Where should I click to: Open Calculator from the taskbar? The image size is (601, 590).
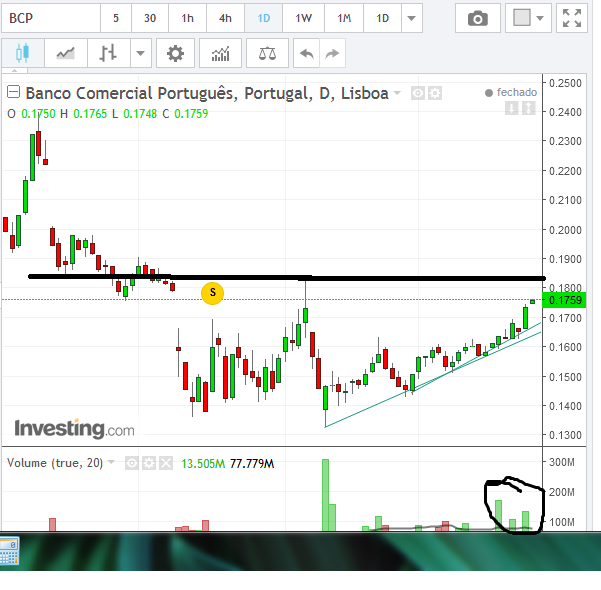[9, 551]
